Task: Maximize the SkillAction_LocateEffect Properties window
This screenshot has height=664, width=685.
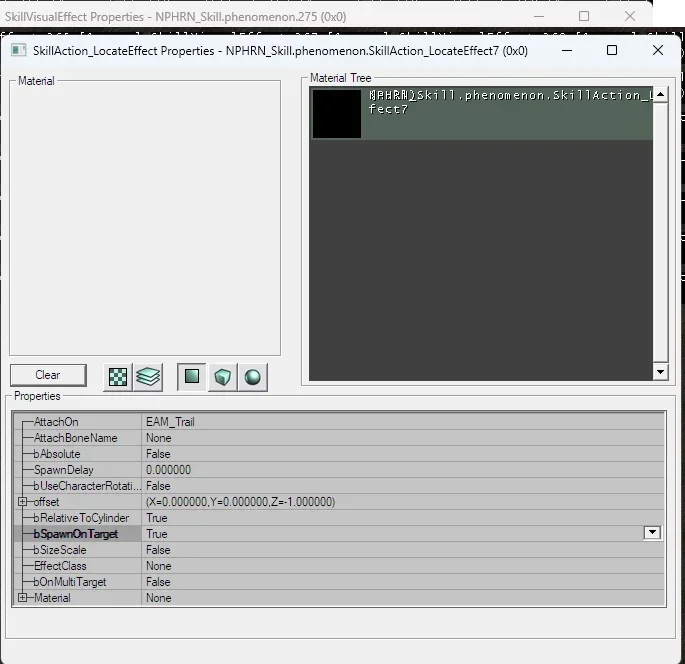Action: click(612, 50)
